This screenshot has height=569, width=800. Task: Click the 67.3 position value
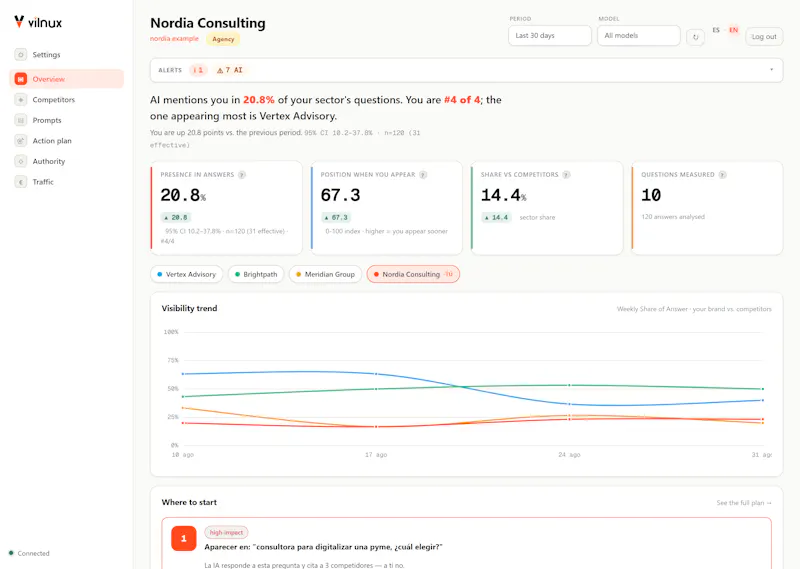(x=340, y=195)
